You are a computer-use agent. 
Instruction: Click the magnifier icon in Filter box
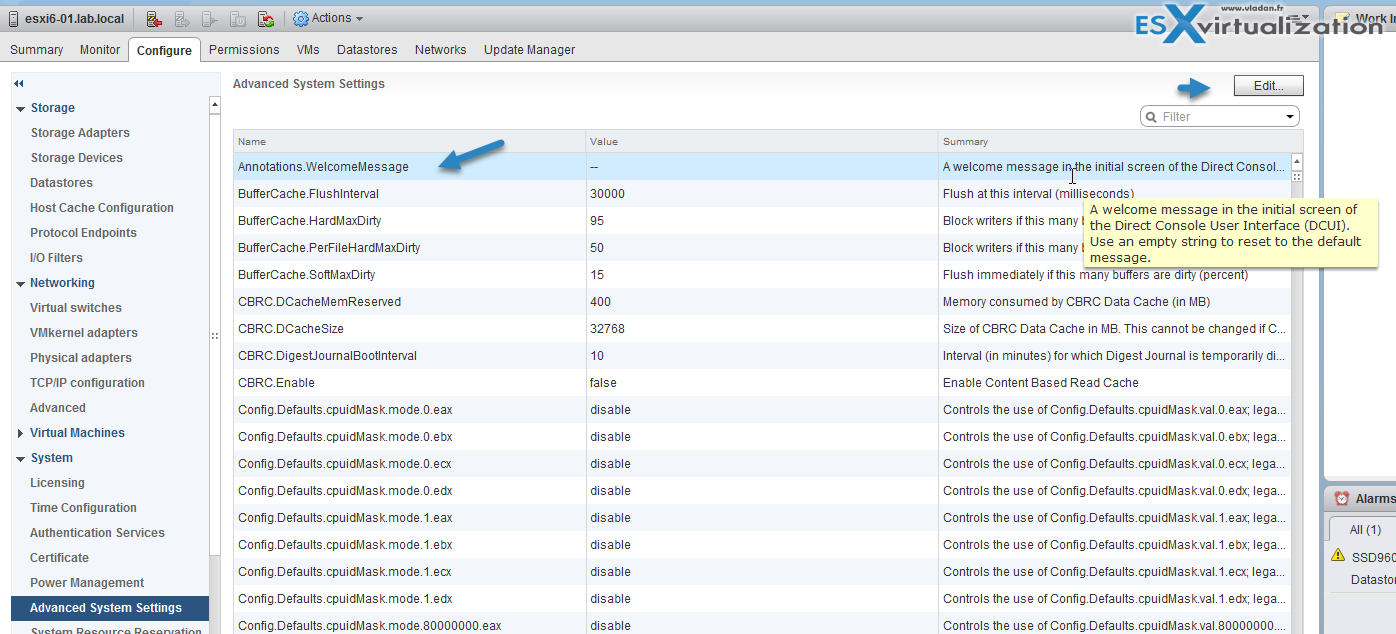tap(1152, 117)
